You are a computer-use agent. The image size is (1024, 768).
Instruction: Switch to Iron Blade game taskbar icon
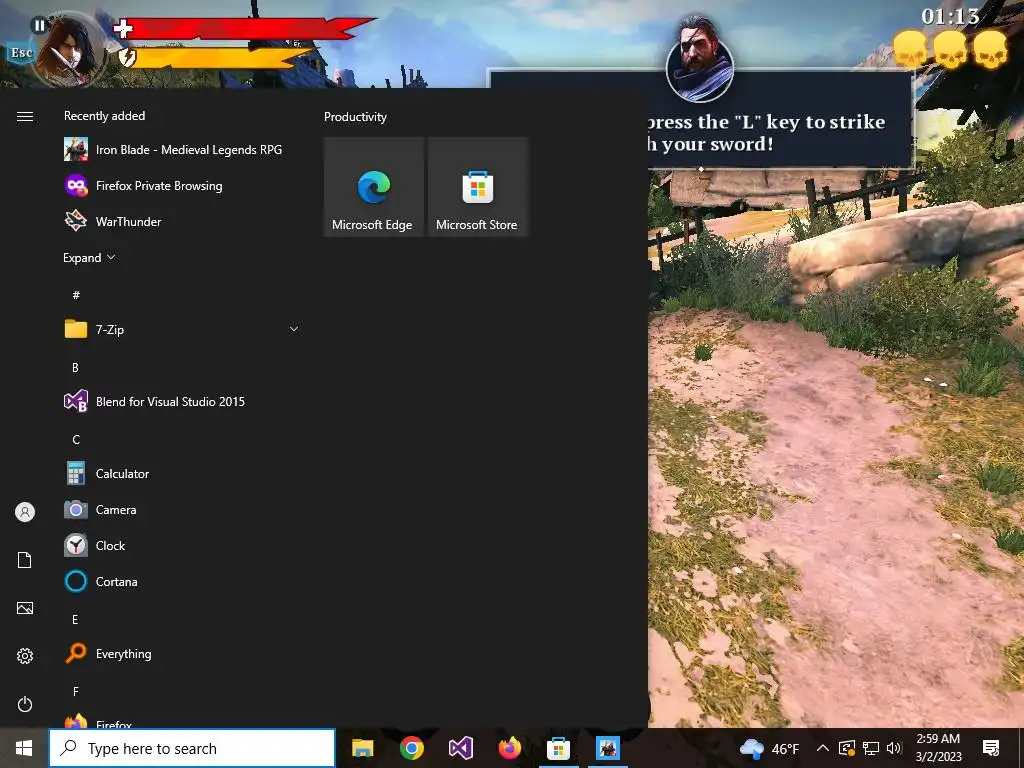point(608,748)
